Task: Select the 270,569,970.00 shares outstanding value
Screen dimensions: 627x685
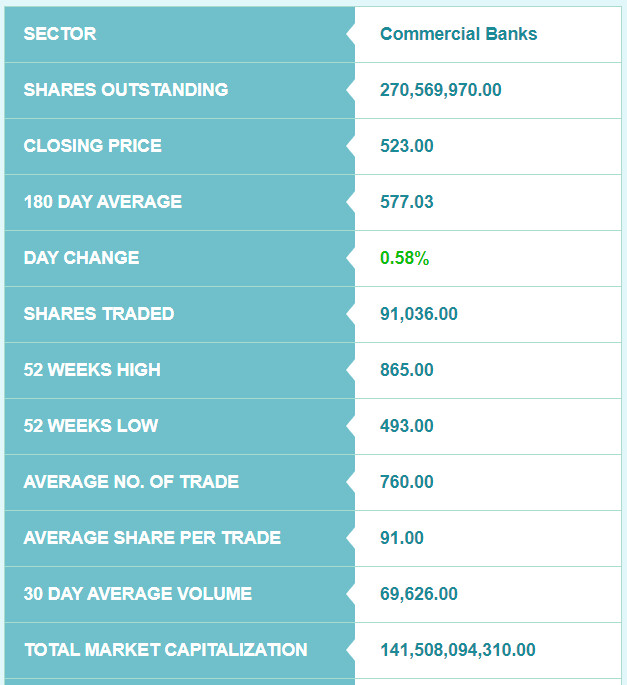Action: pyautogui.click(x=440, y=90)
